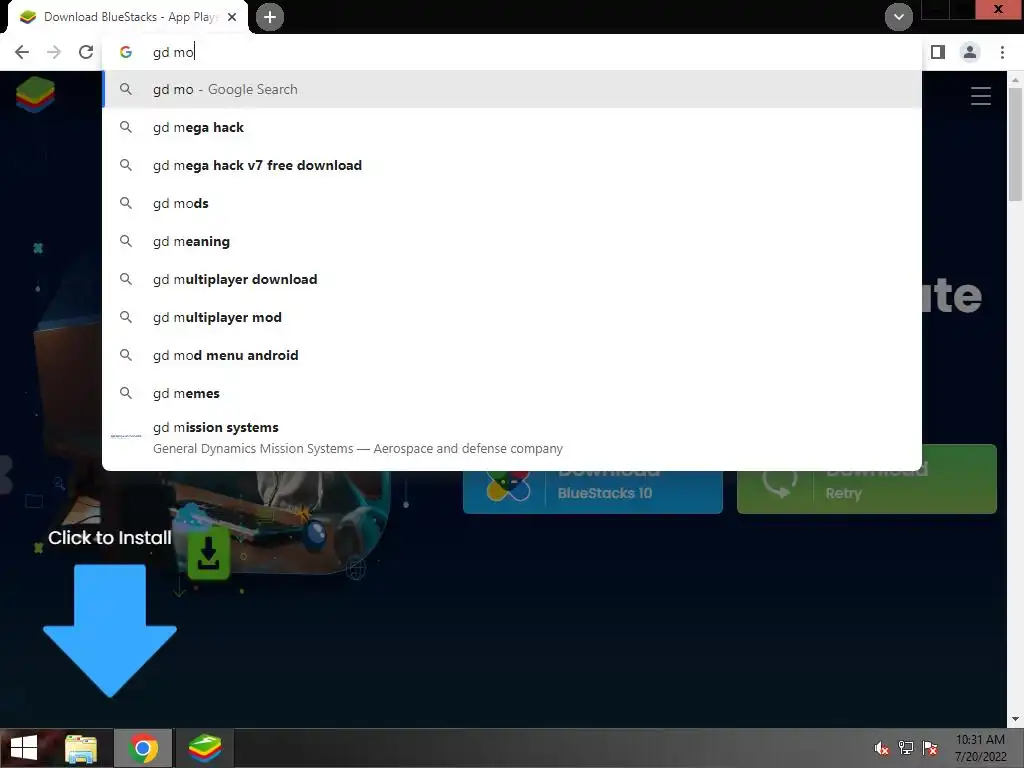Viewport: 1024px width, 768px height.
Task: Click the Chrome taskbar icon
Action: [143, 748]
